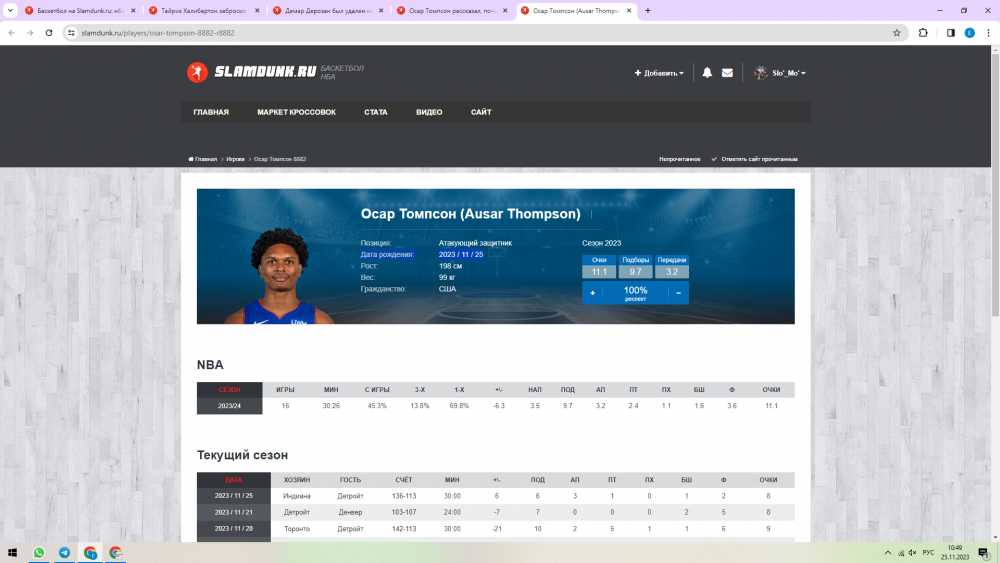Bookmark this page with the star icon
The image size is (1000, 563).
tap(897, 32)
